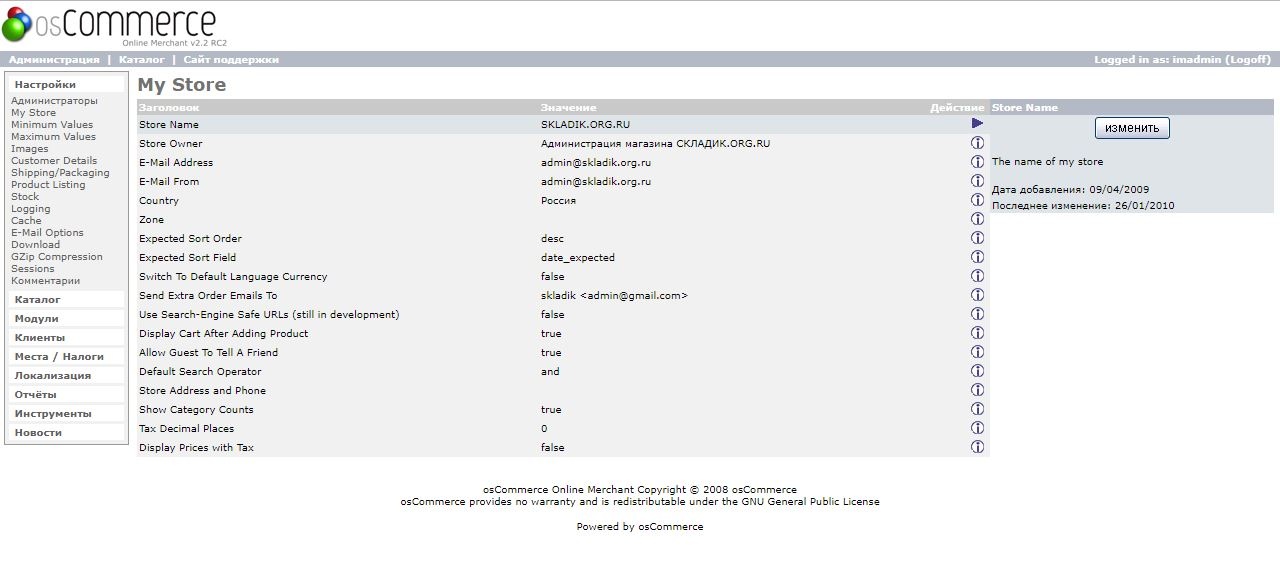Image resolution: width=1280 pixels, height=581 pixels.
Task: Expand the Модули sidebar section
Action: 36,319
